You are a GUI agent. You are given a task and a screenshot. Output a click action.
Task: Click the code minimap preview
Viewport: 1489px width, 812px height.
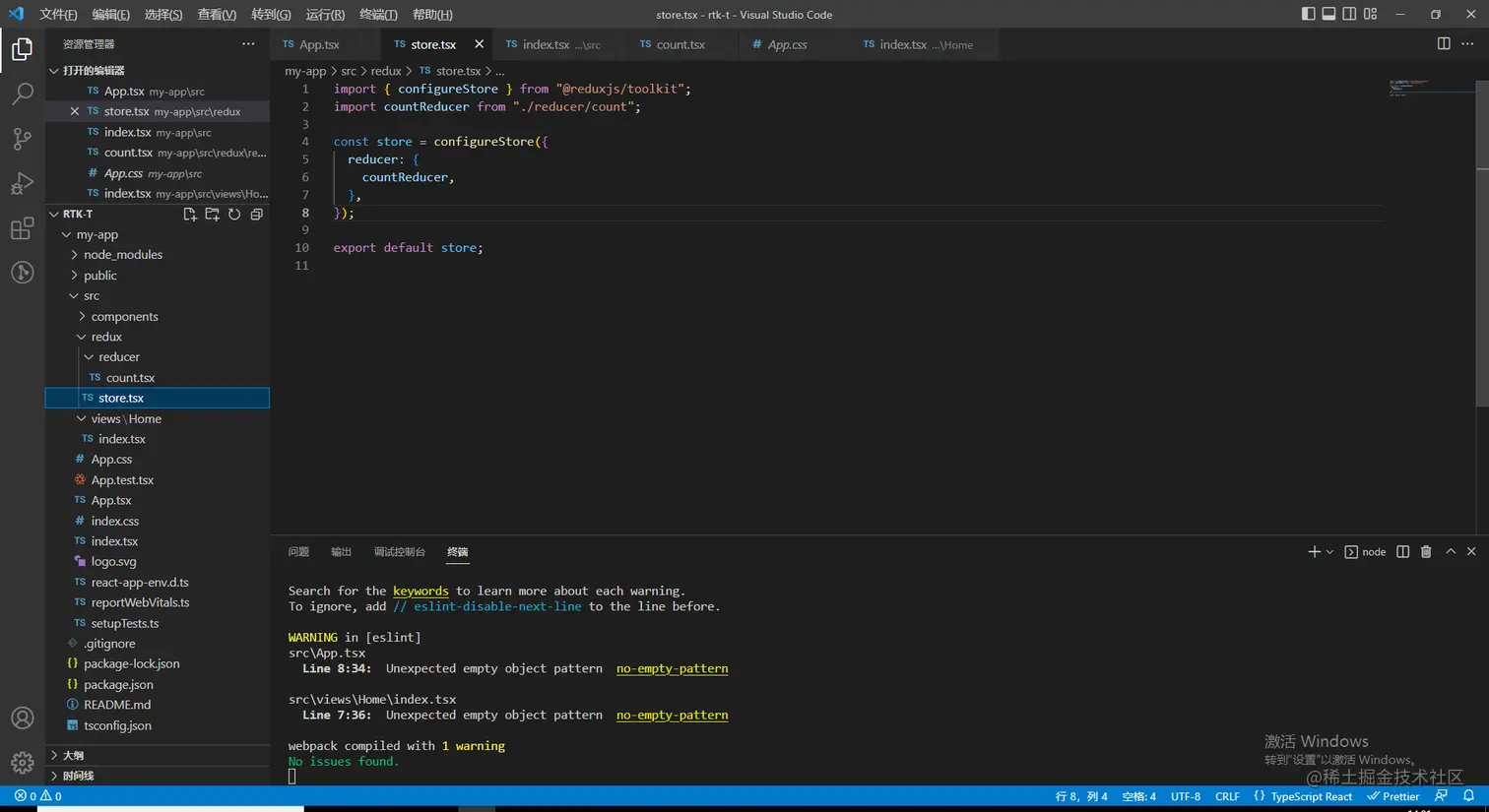[1432, 89]
